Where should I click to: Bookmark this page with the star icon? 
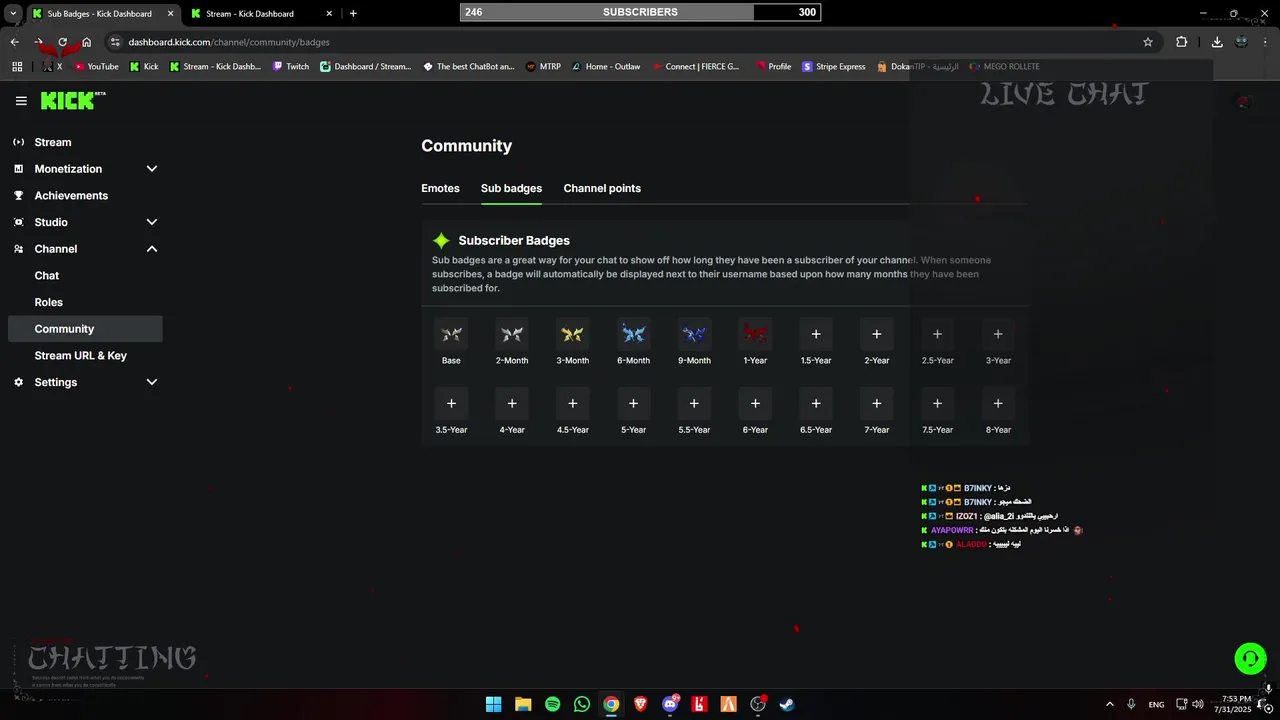pyautogui.click(x=1148, y=42)
